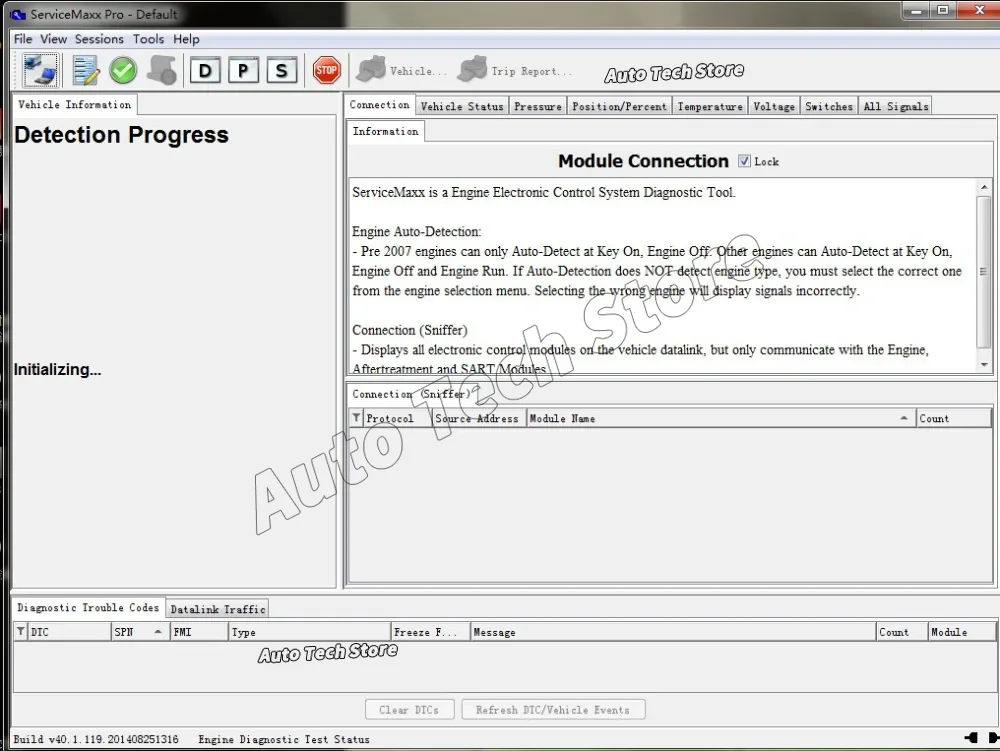Sort by Module Name column header

[720, 418]
